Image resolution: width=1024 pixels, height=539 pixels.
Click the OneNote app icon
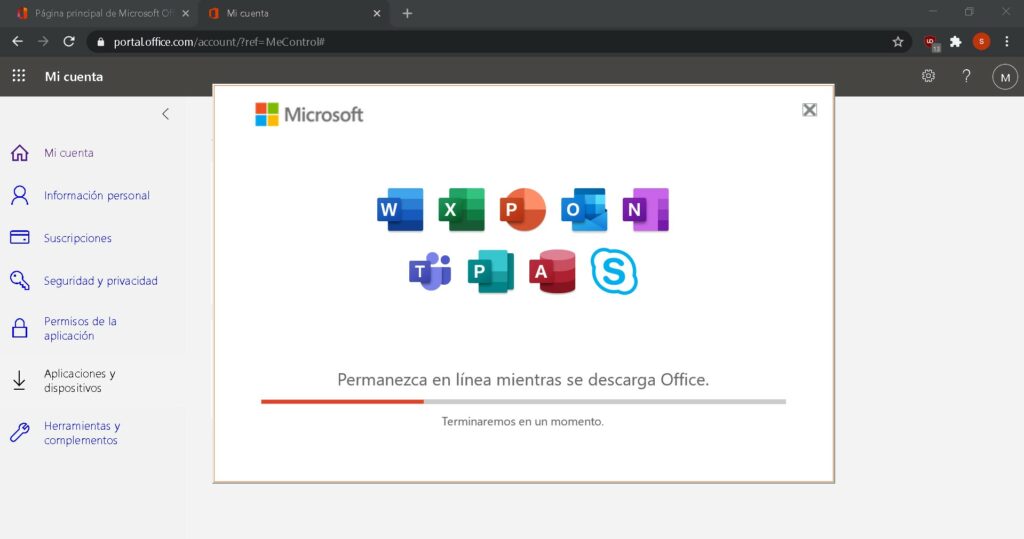point(645,210)
